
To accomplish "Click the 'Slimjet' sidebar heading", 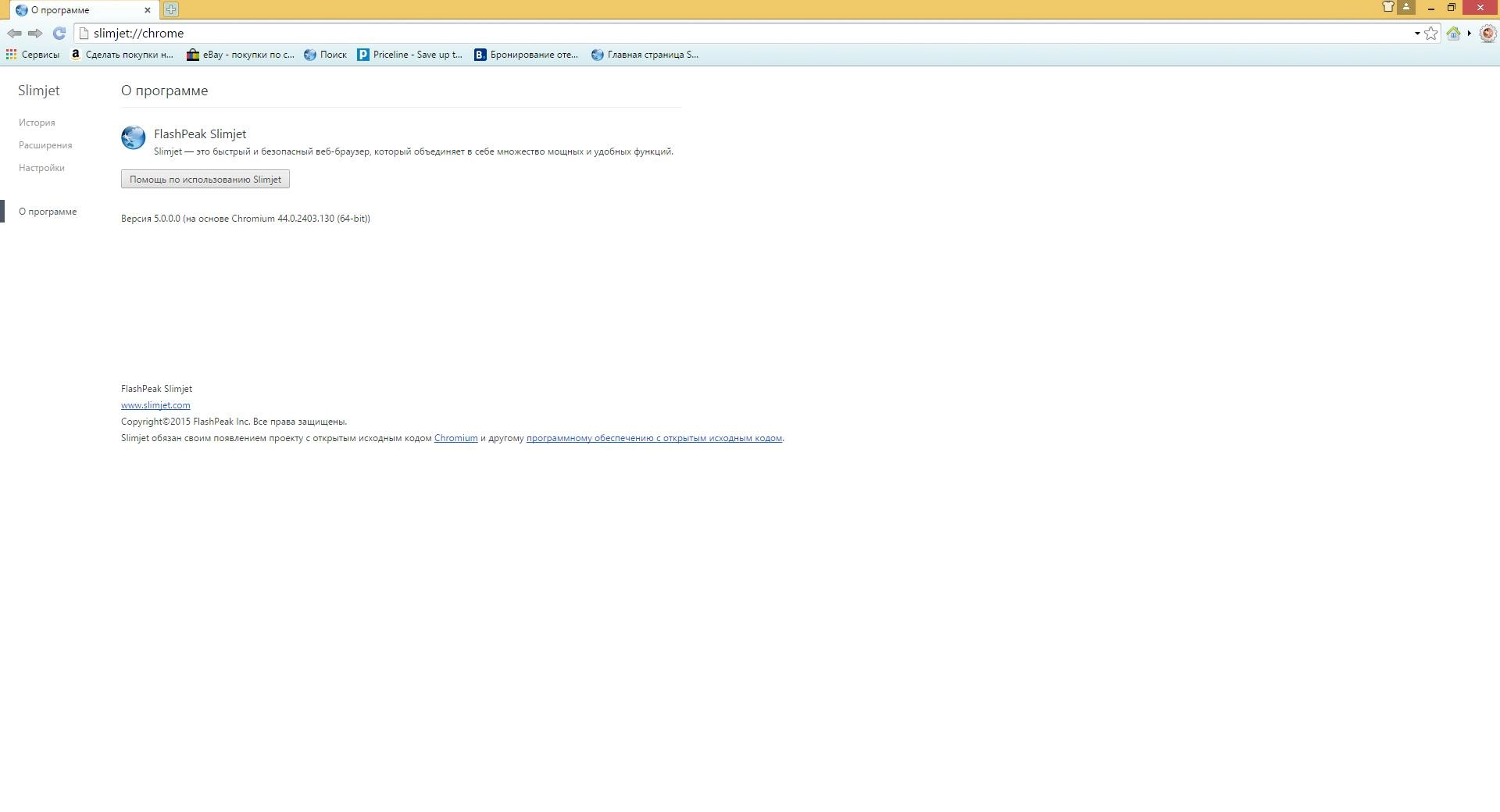I will point(39,91).
